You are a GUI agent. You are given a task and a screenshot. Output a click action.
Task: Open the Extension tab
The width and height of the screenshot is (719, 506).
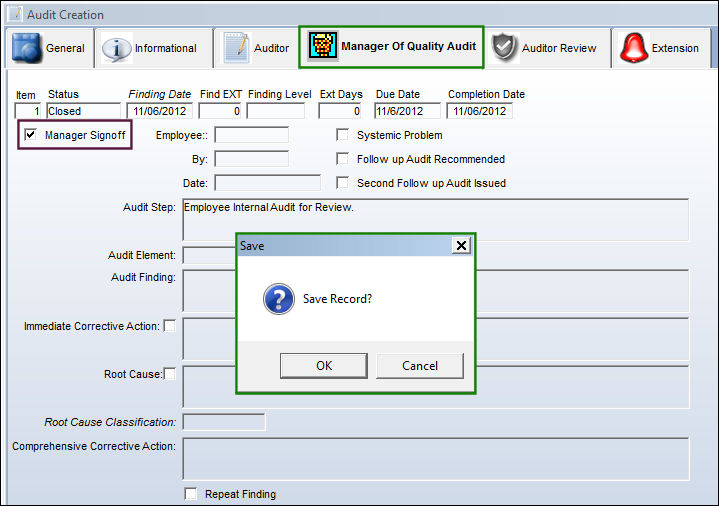tap(661, 48)
